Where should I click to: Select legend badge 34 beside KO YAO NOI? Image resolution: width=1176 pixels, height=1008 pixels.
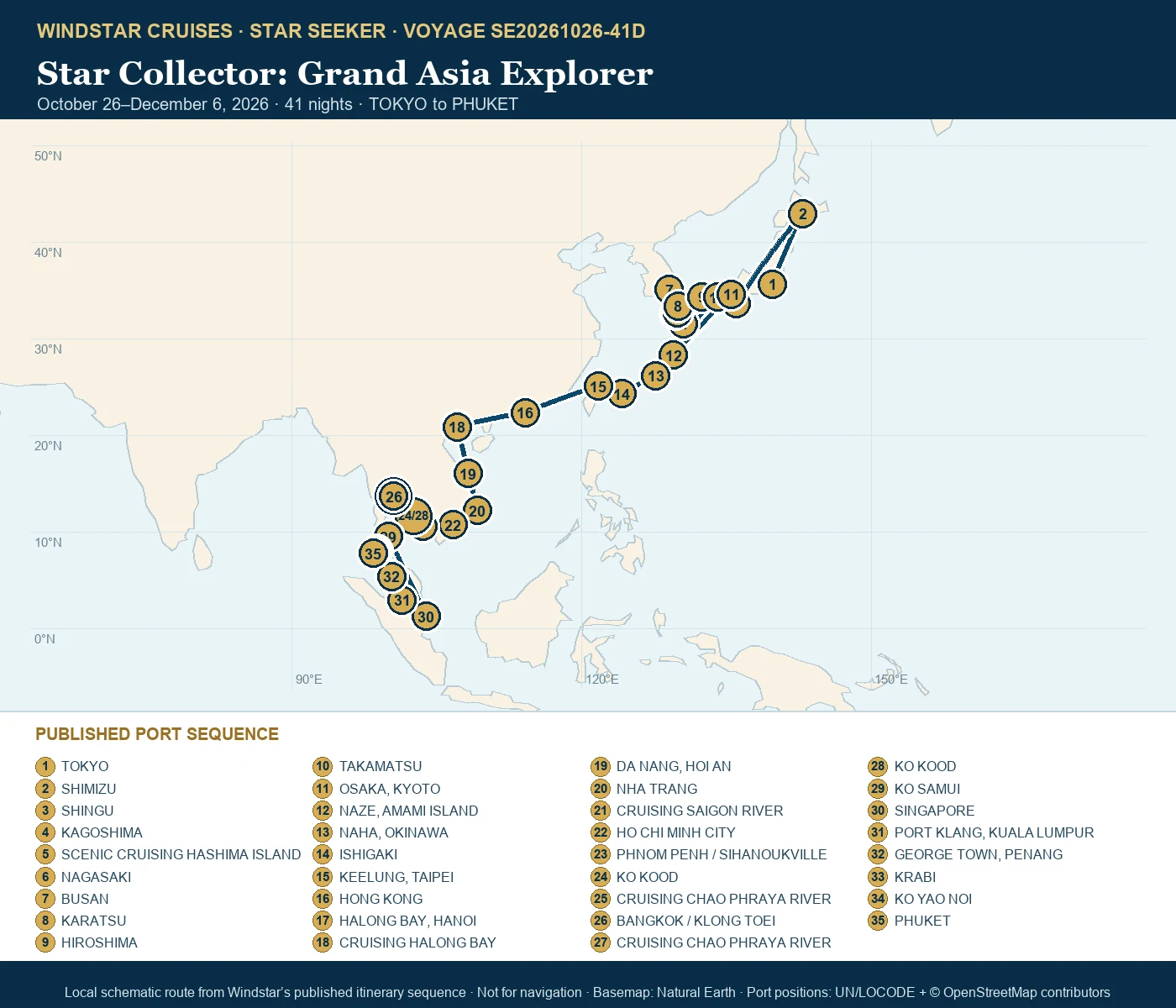pos(878,899)
